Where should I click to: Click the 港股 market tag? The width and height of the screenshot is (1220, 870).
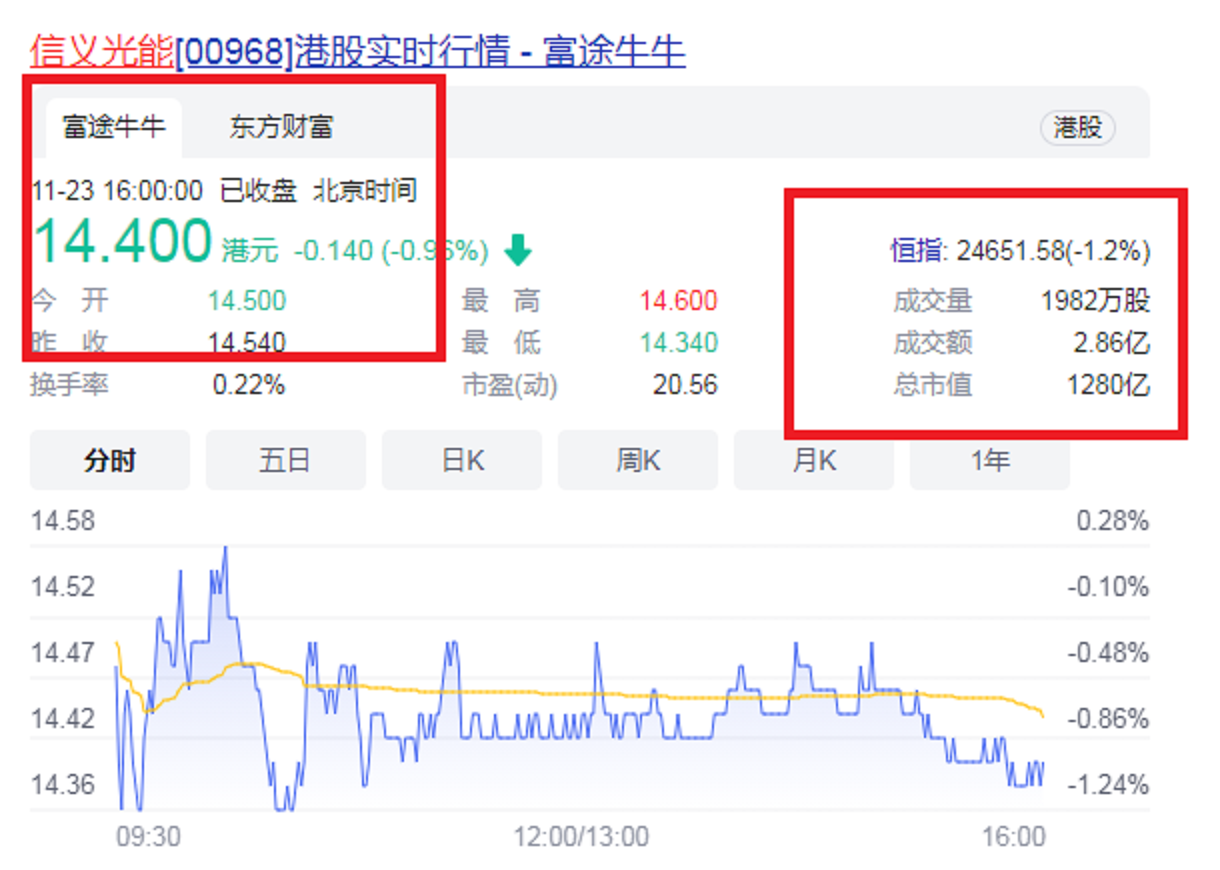pos(1077,127)
